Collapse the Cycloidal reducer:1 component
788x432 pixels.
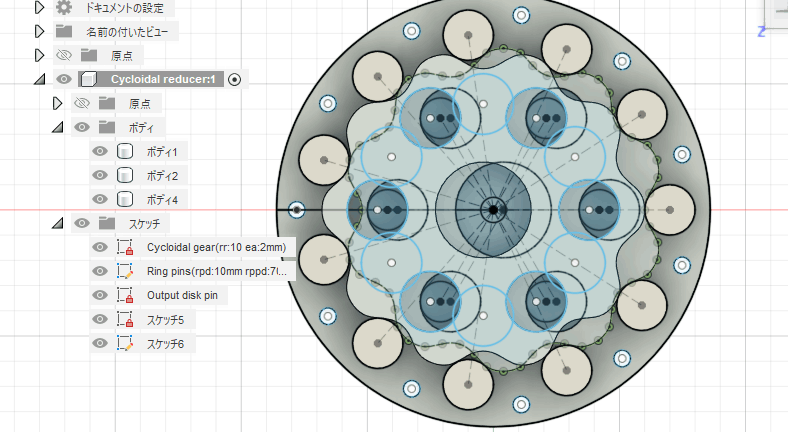pyautogui.click(x=40, y=79)
